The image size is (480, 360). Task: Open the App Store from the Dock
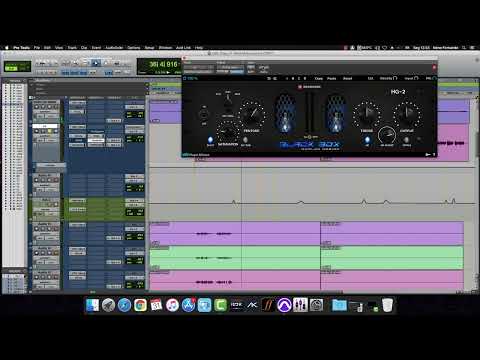point(188,305)
